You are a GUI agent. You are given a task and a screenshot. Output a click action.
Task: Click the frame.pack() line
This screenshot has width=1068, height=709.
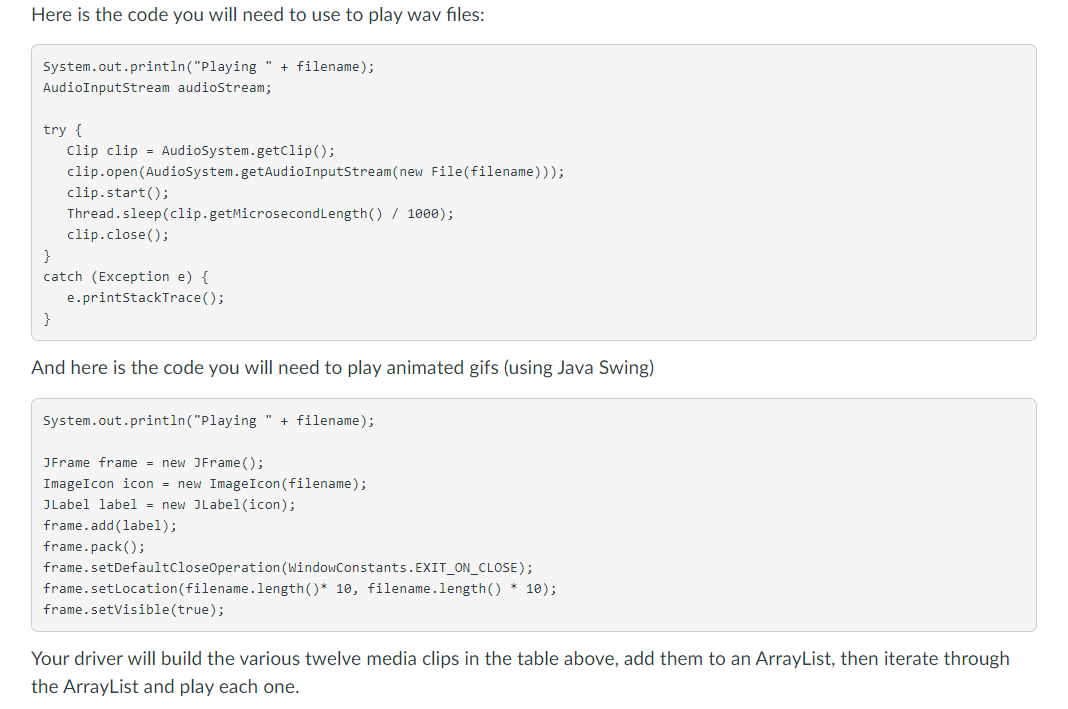[x=94, y=547]
